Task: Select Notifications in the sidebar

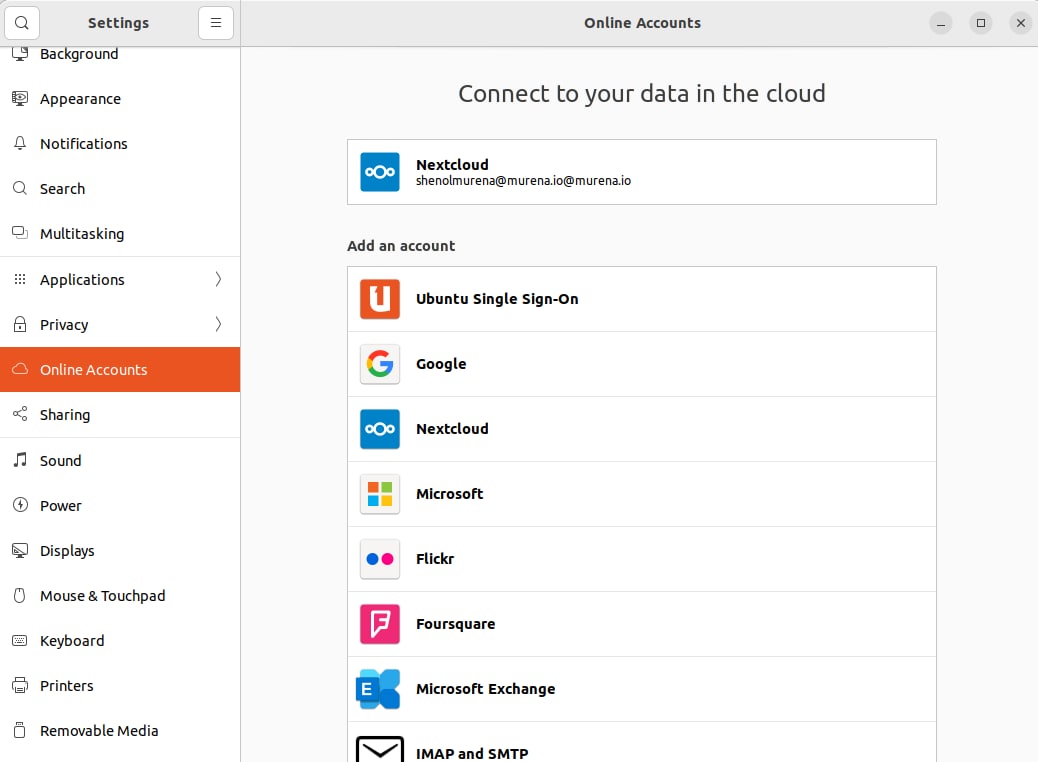Action: click(x=83, y=144)
